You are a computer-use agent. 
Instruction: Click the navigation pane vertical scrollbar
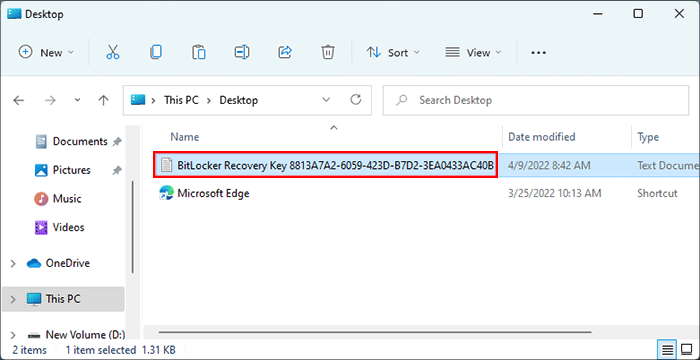tap(132, 227)
